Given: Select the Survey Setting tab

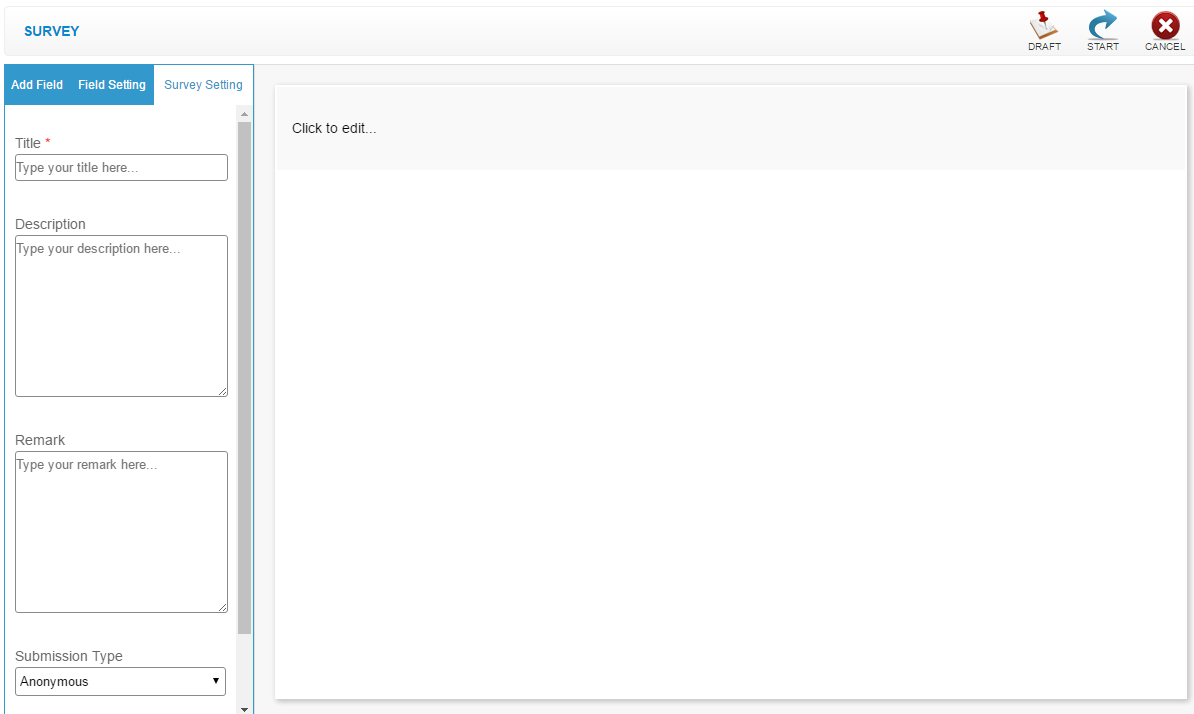Looking at the screenshot, I should [203, 84].
